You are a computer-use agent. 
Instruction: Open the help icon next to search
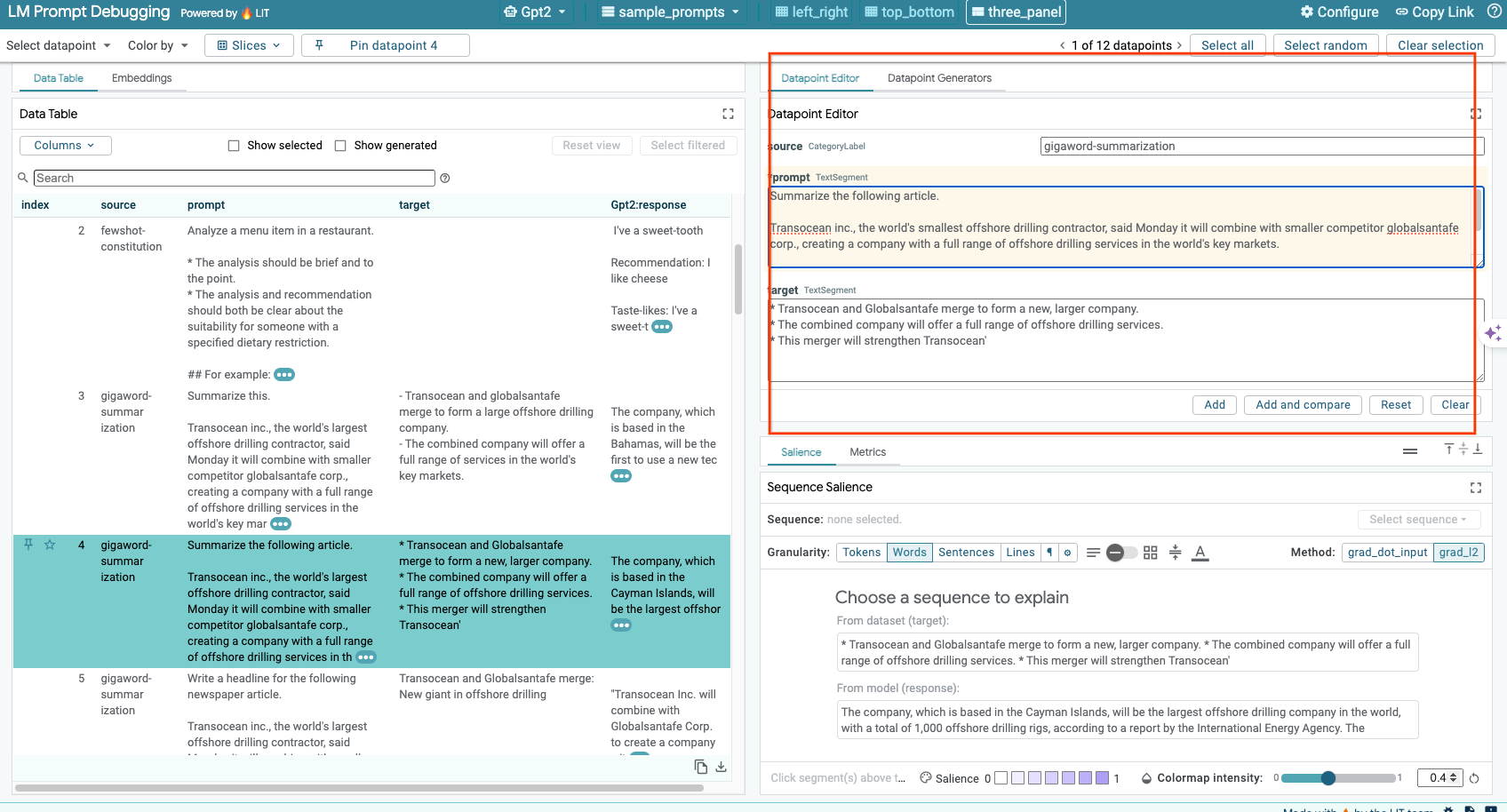(445, 179)
